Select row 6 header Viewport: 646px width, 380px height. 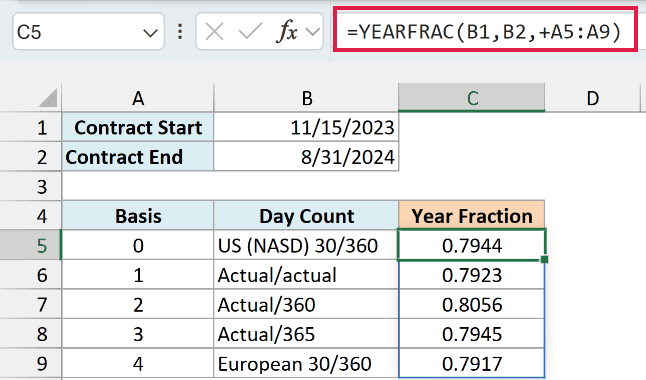31,275
